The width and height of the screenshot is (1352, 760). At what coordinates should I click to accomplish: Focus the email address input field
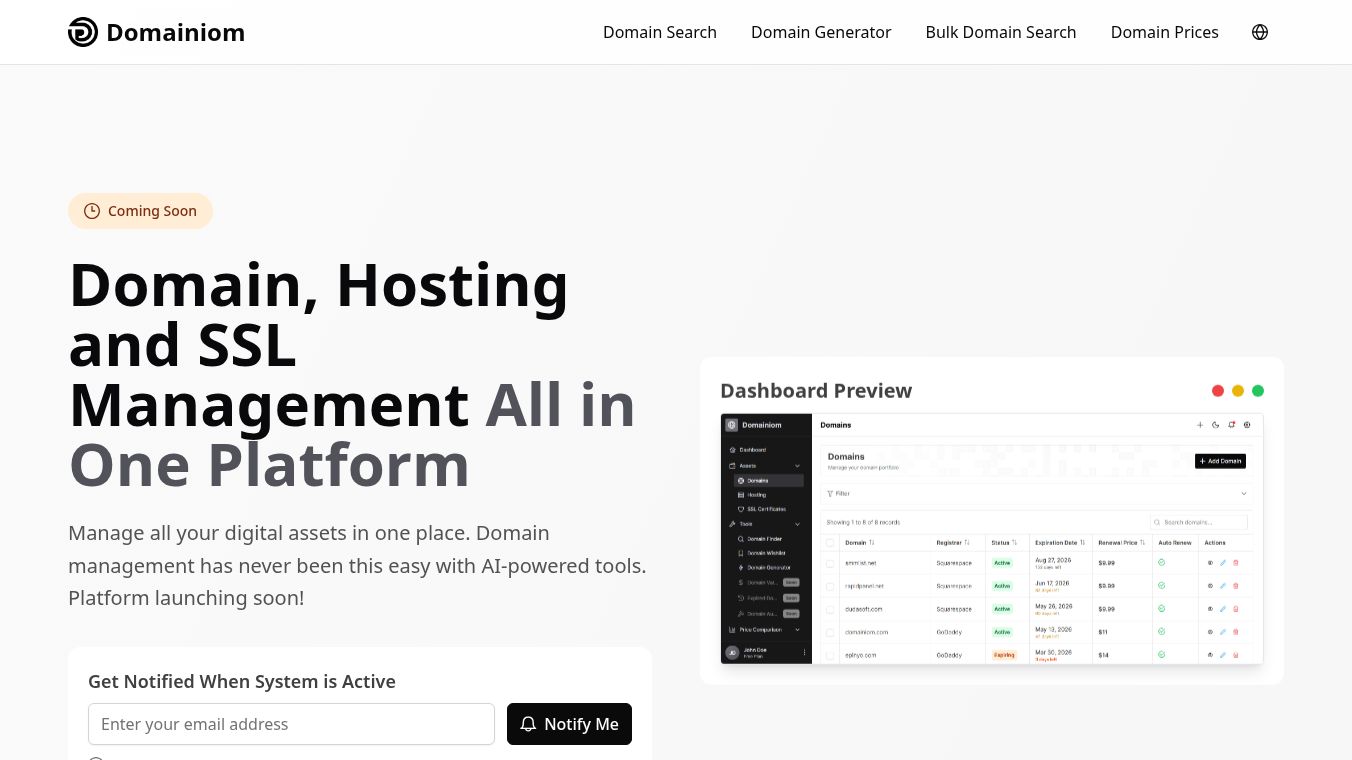[x=291, y=724]
